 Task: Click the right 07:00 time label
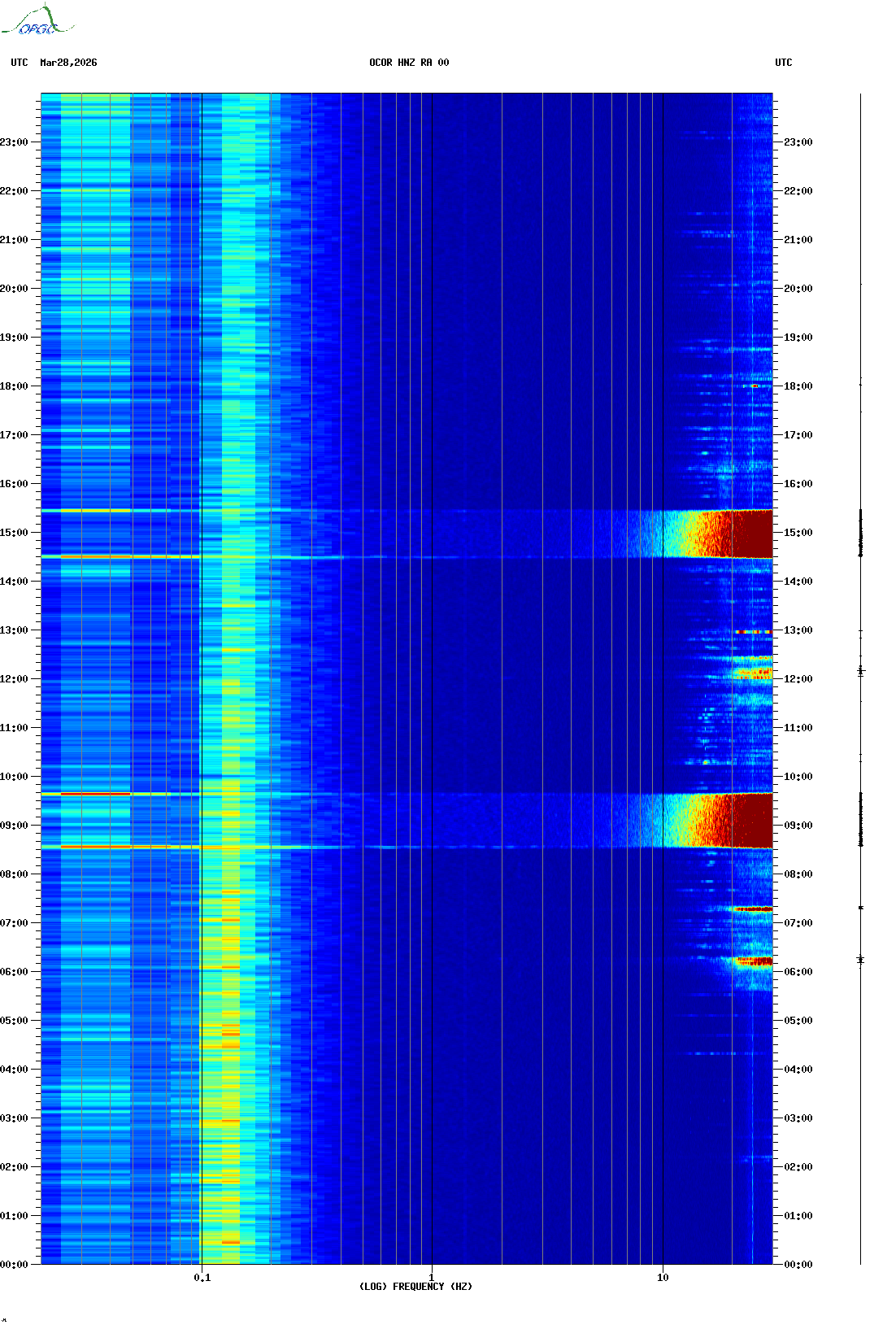click(x=798, y=923)
